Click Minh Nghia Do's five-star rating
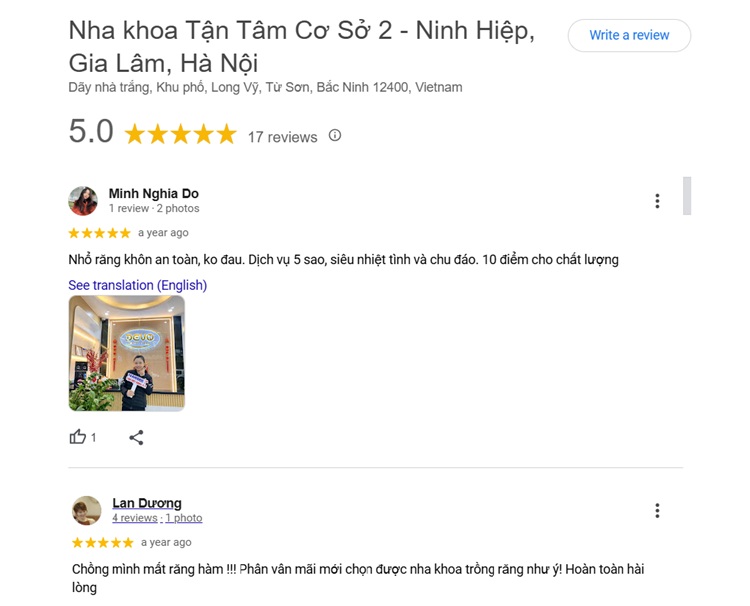 (x=99, y=233)
